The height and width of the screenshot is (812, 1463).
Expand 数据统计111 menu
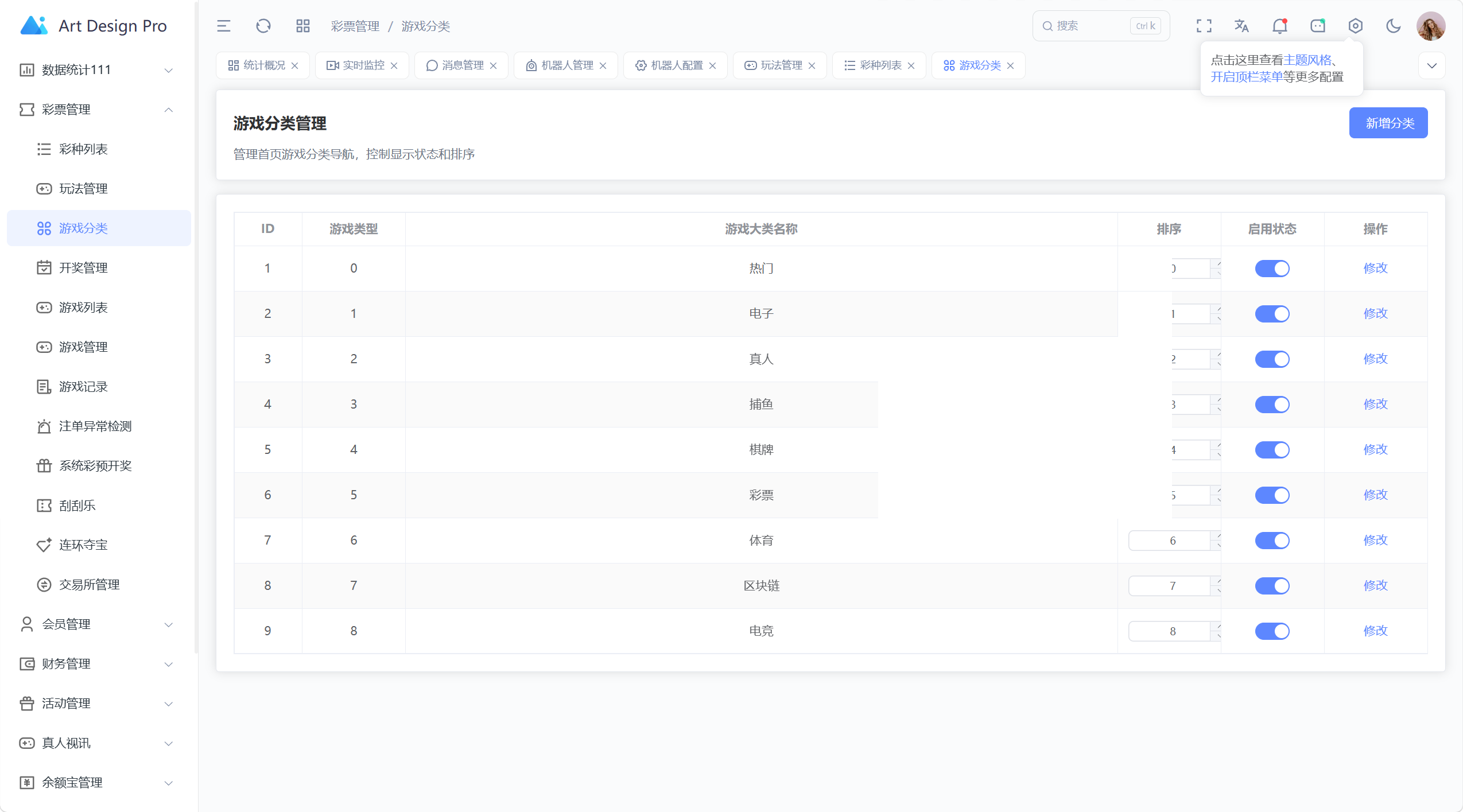(x=99, y=69)
